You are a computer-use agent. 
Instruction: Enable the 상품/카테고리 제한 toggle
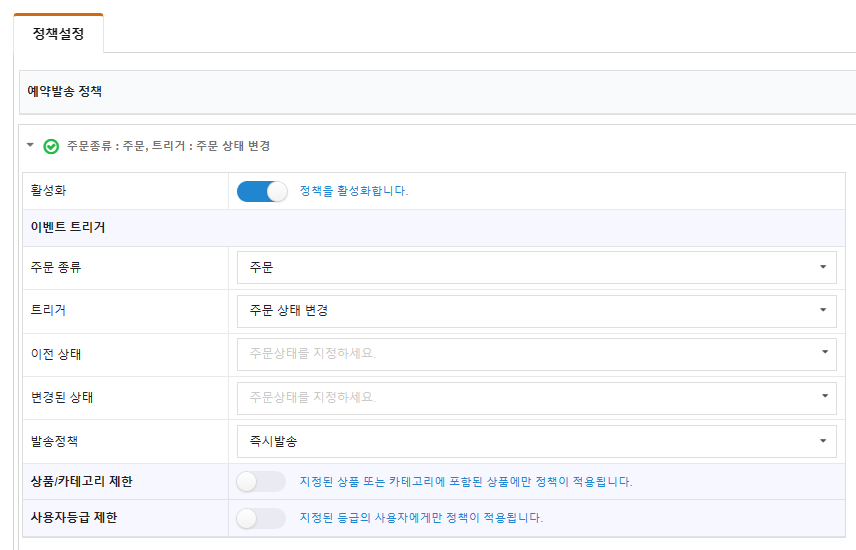[x=261, y=482]
